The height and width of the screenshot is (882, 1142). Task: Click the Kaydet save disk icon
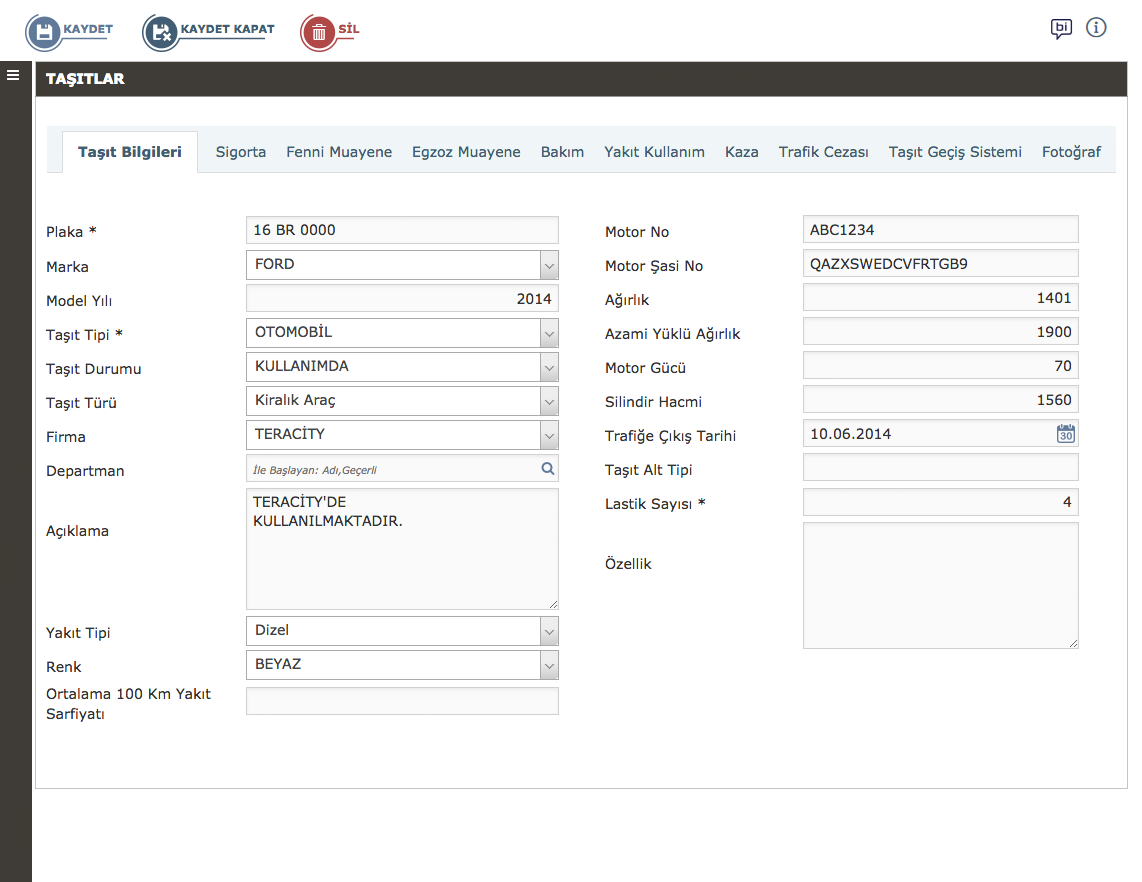pyautogui.click(x=44, y=32)
